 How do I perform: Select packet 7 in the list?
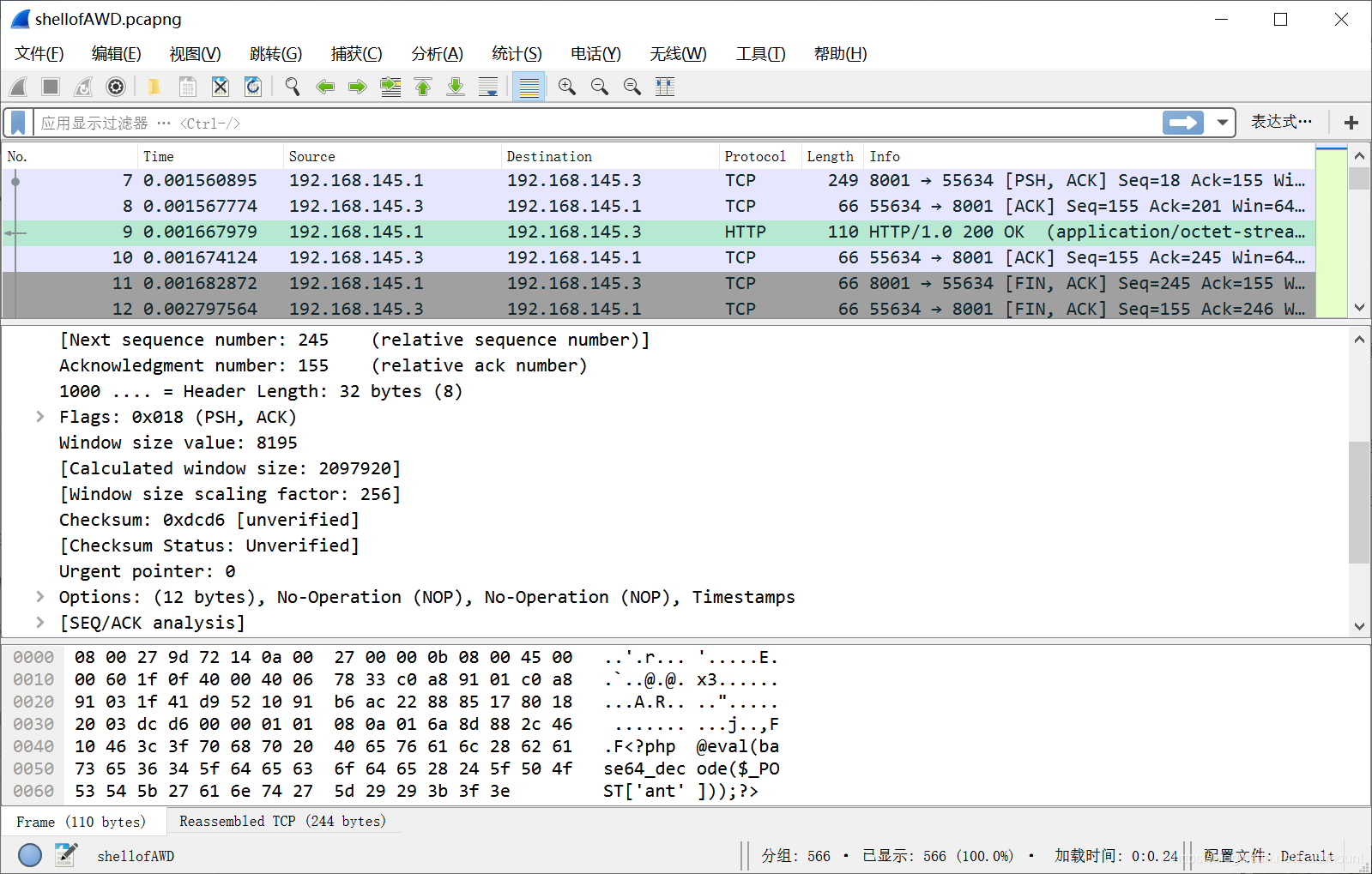click(x=659, y=181)
